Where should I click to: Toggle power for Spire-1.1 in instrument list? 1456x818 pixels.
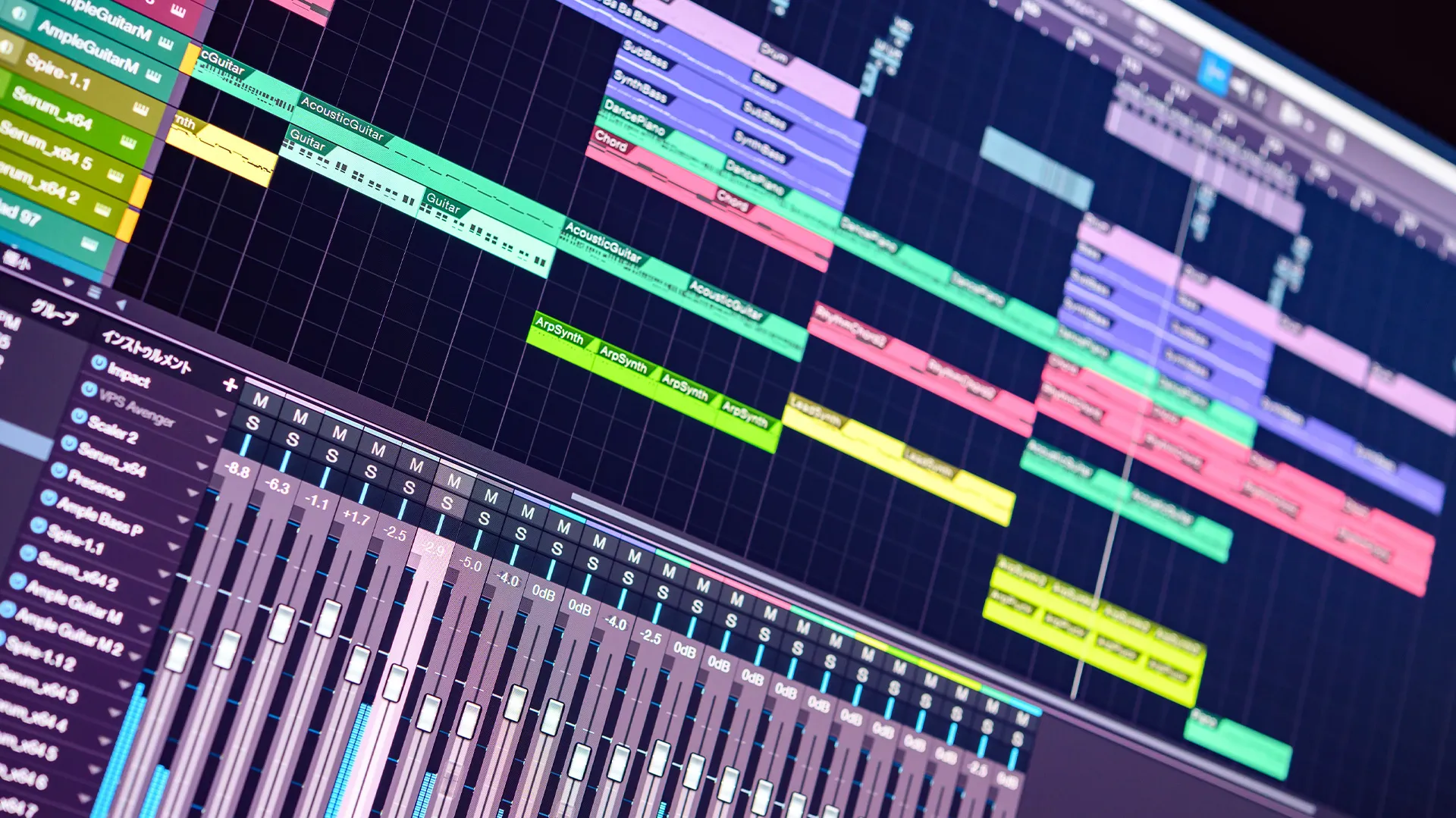pyautogui.click(x=38, y=525)
